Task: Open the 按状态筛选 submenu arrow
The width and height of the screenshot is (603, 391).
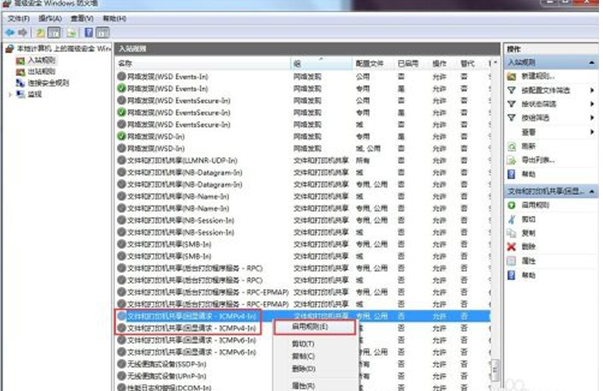Action: [592, 104]
